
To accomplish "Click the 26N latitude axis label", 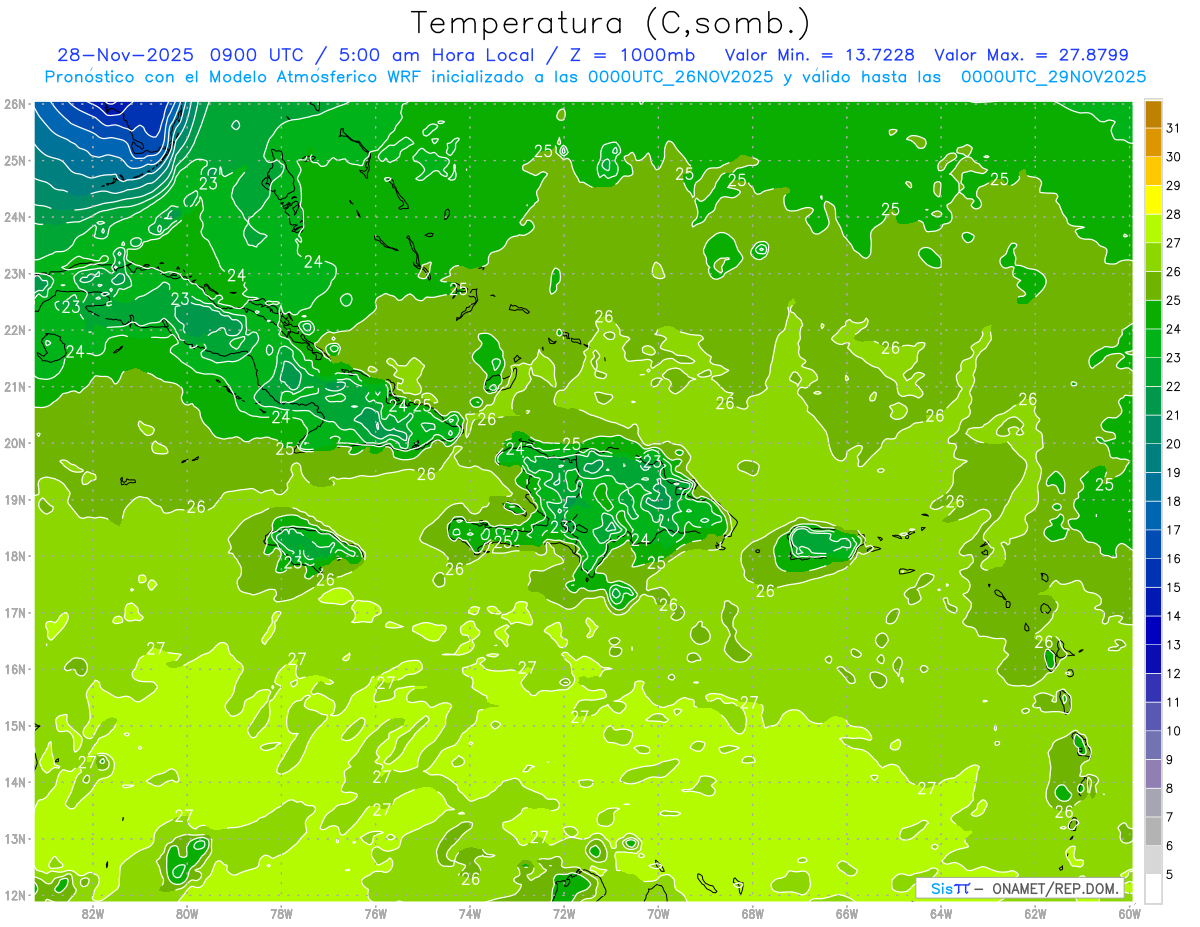I will click(x=15, y=104).
